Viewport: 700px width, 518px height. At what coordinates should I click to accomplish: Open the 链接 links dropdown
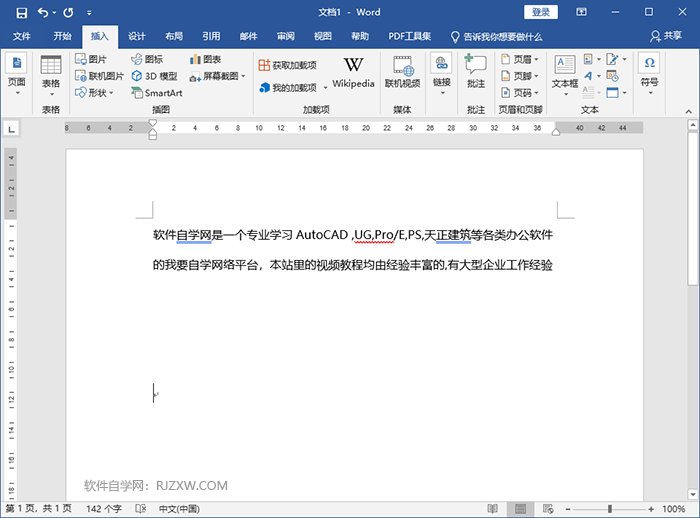[442, 75]
